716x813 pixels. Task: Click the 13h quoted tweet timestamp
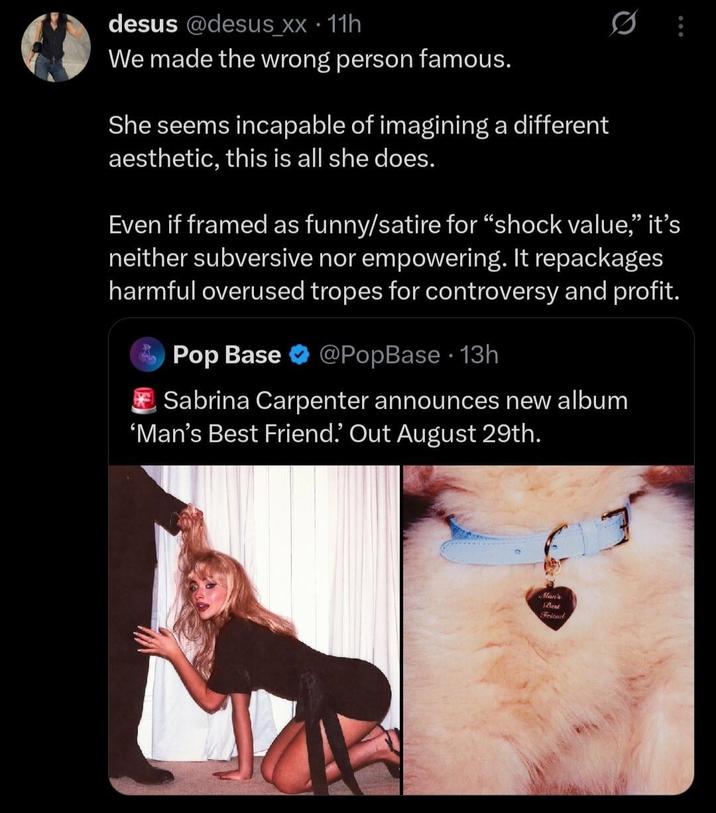[x=479, y=355]
